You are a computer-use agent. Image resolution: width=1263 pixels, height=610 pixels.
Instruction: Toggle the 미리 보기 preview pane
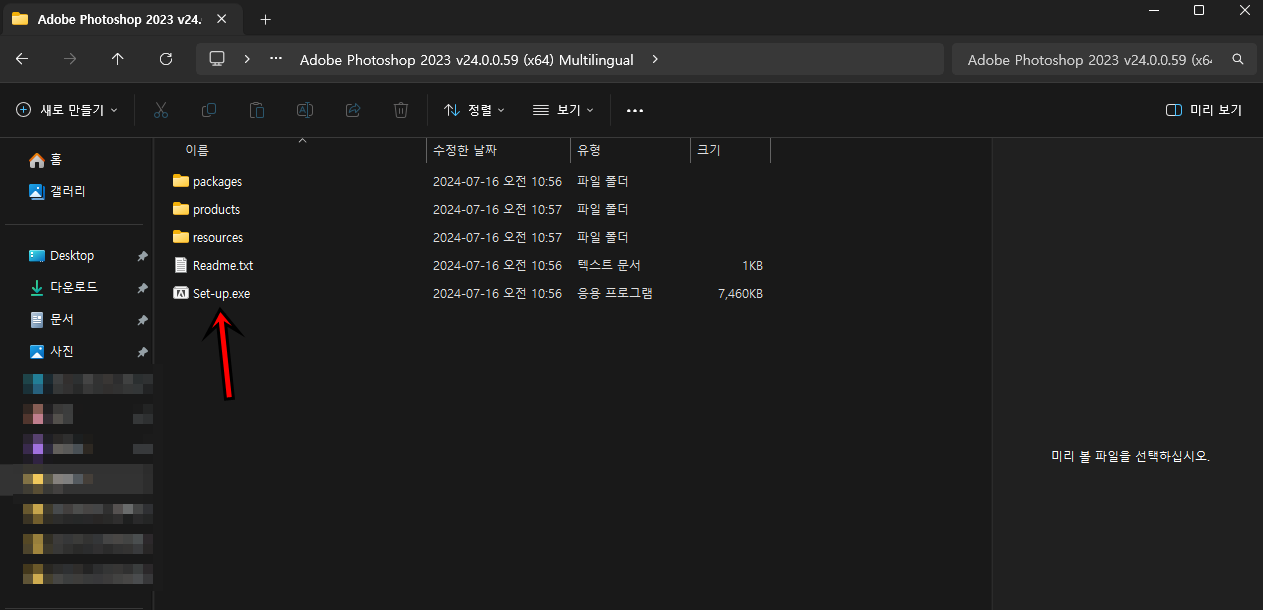(x=1204, y=110)
